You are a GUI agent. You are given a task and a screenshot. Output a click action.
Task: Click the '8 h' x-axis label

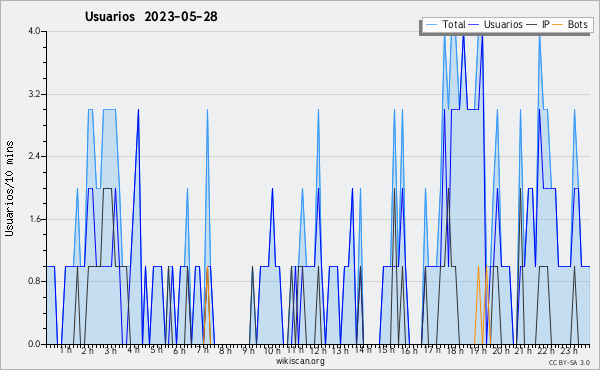[225, 351]
